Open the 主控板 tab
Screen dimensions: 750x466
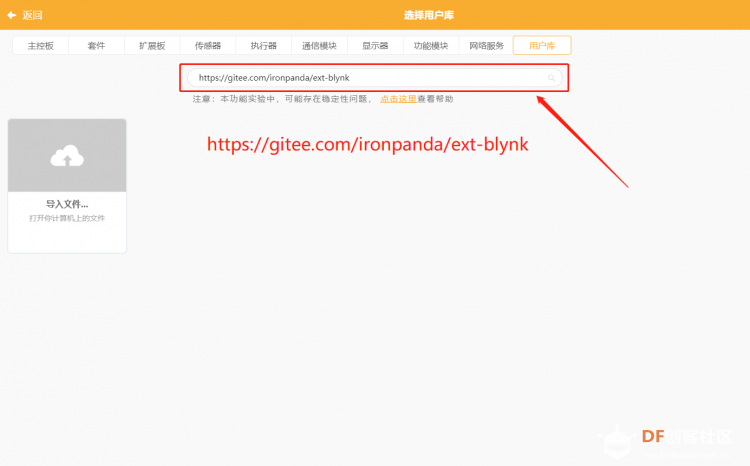pyautogui.click(x=41, y=45)
